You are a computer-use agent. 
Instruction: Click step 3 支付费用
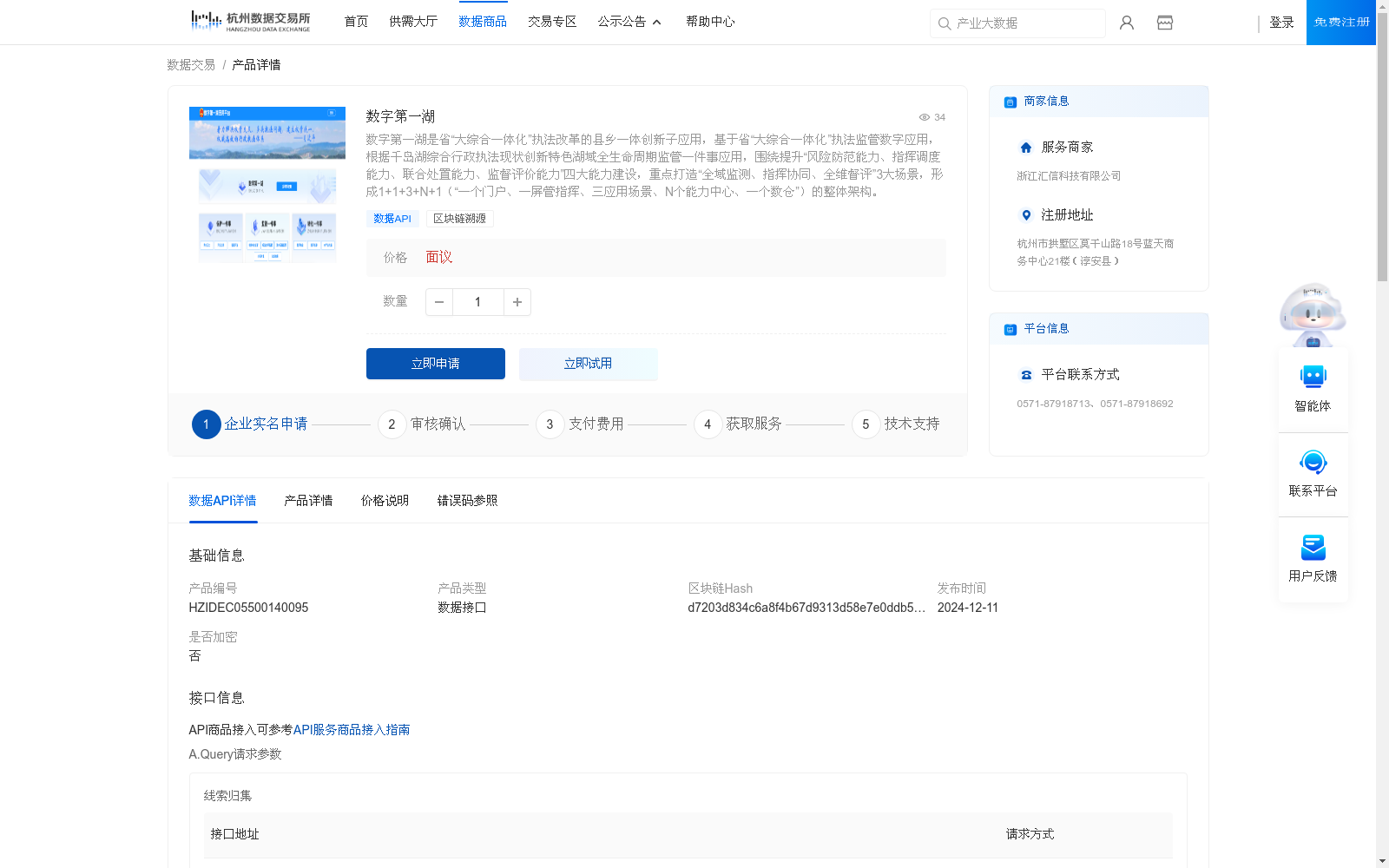(x=580, y=424)
